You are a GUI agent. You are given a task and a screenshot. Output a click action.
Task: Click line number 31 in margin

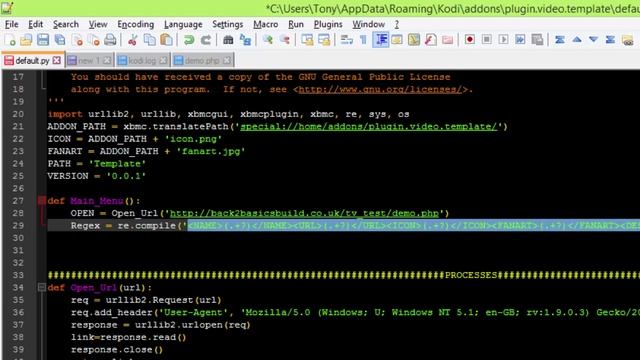[x=18, y=251]
